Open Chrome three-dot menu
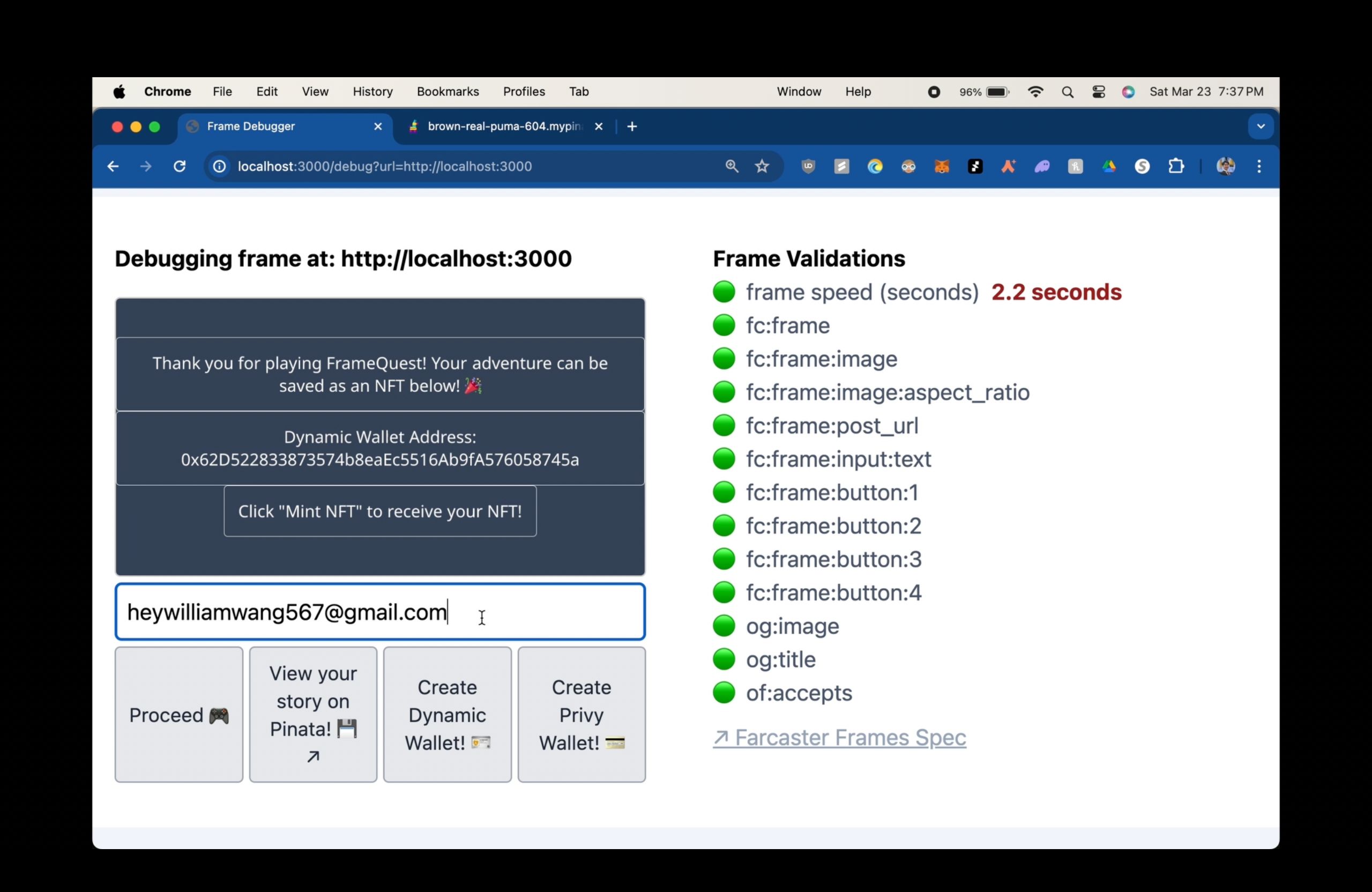This screenshot has height=892, width=1372. pos(1259,167)
